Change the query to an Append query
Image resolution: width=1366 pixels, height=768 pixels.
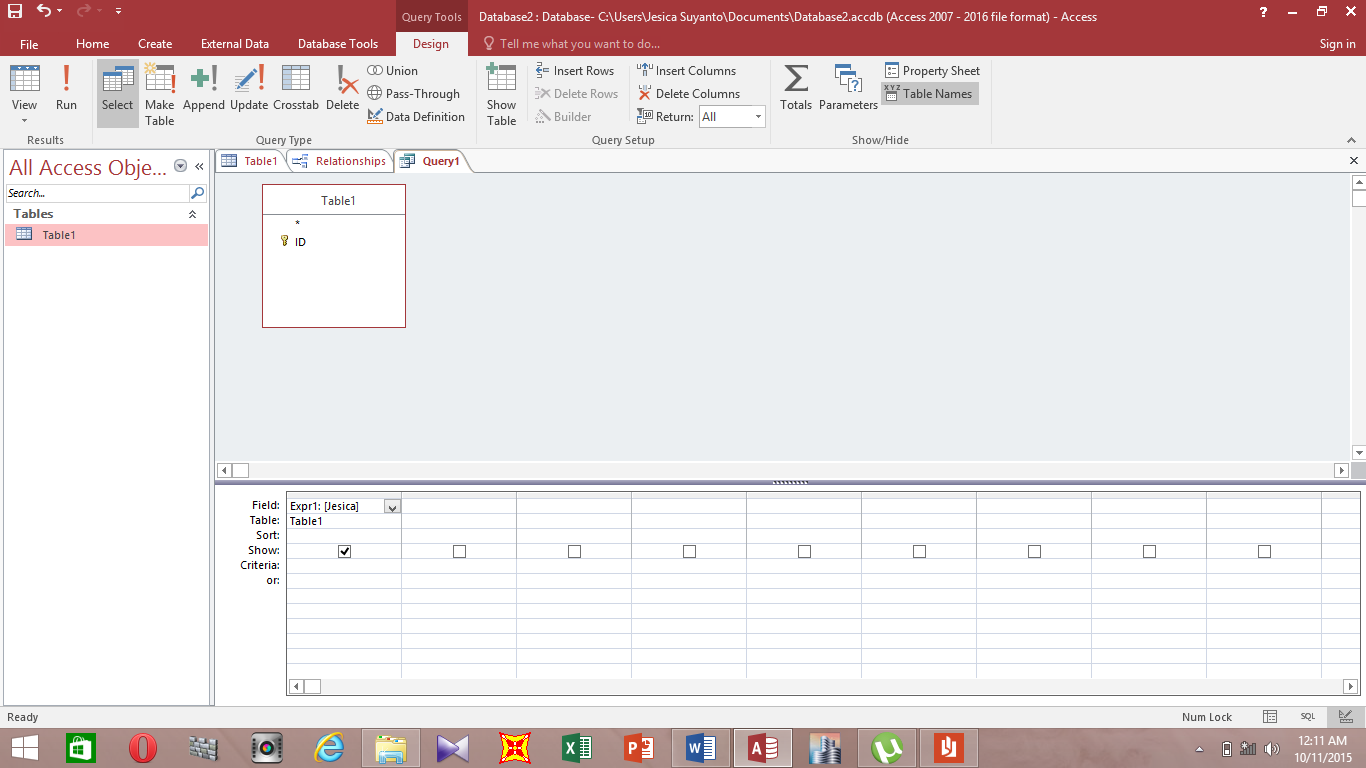(x=204, y=88)
